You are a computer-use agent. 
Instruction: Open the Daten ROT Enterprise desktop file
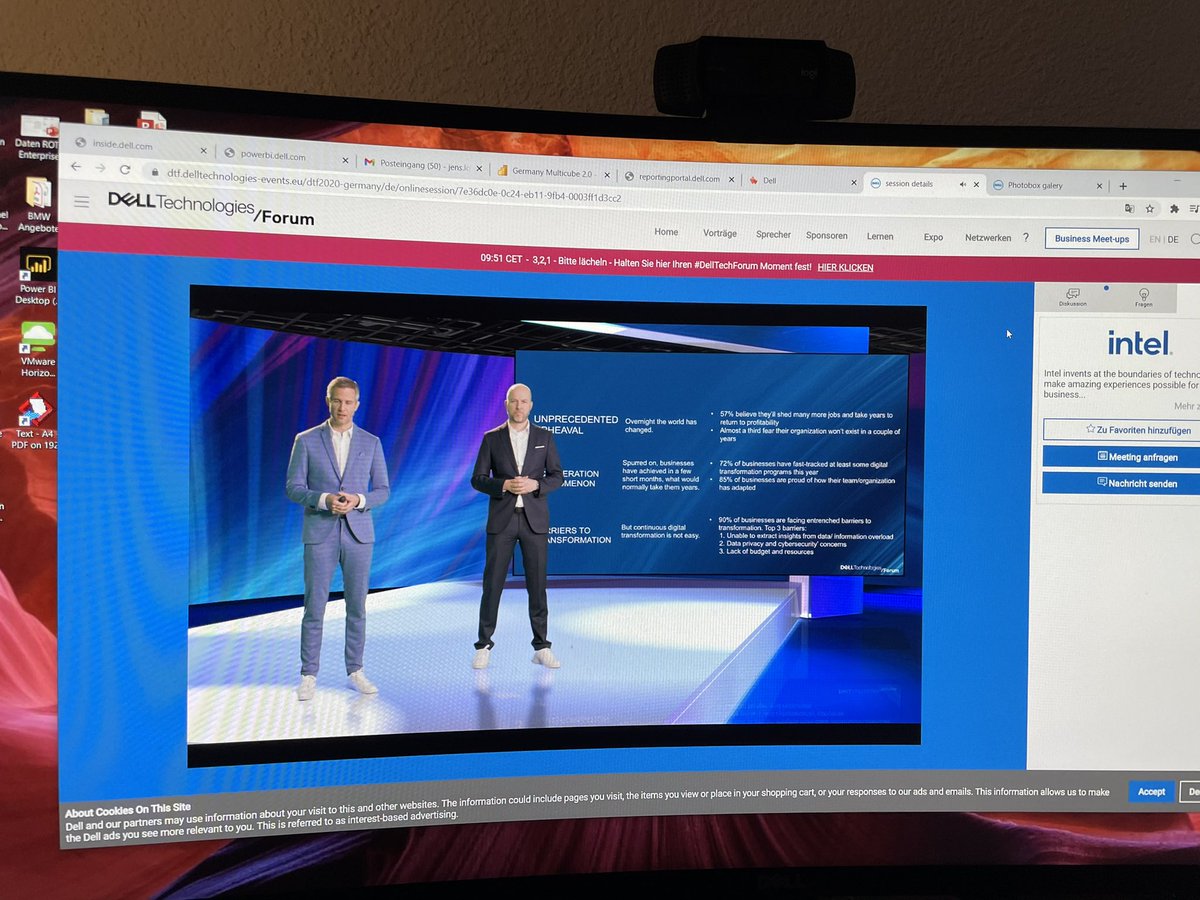click(38, 138)
